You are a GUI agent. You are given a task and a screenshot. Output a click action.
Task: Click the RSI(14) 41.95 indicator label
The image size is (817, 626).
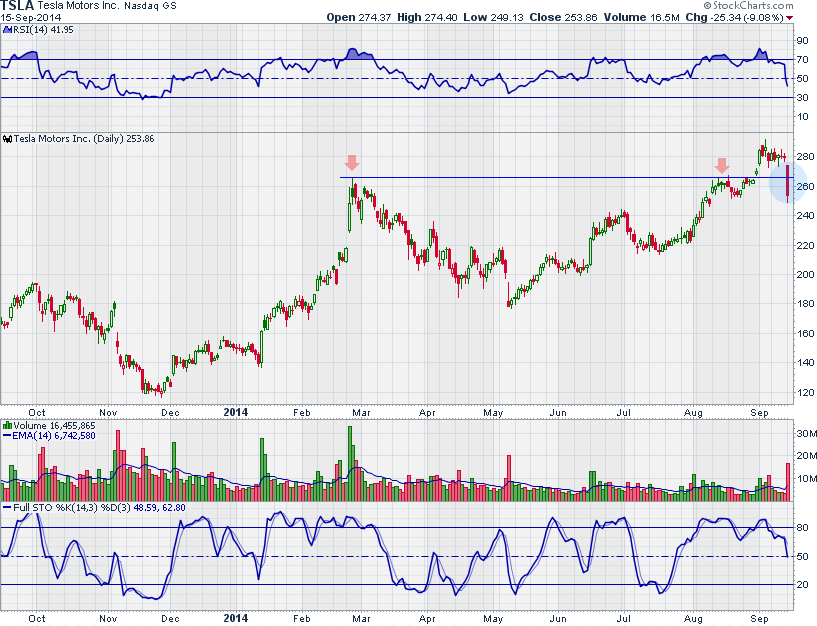click(43, 30)
